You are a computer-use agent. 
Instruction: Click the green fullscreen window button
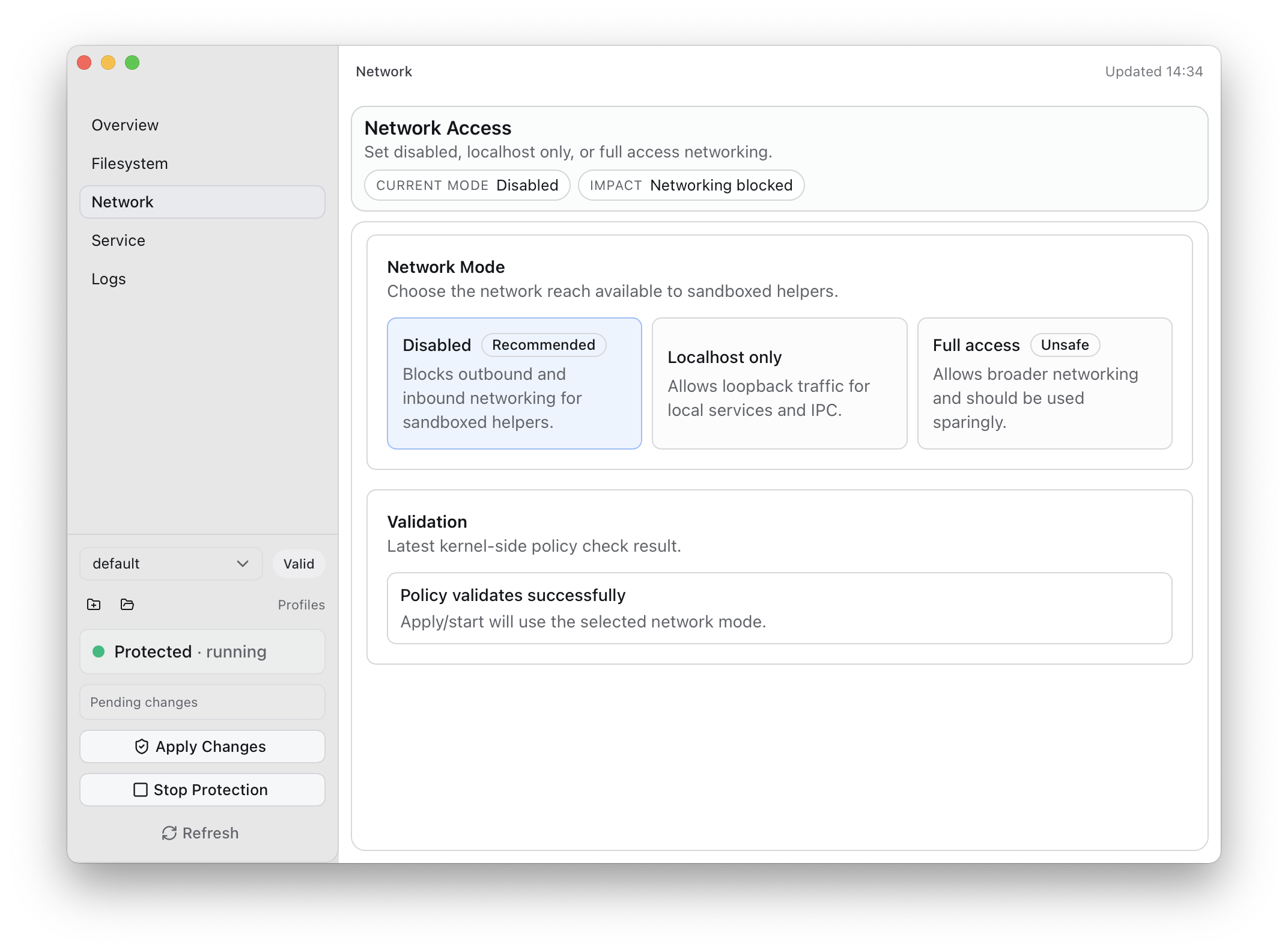pos(132,63)
